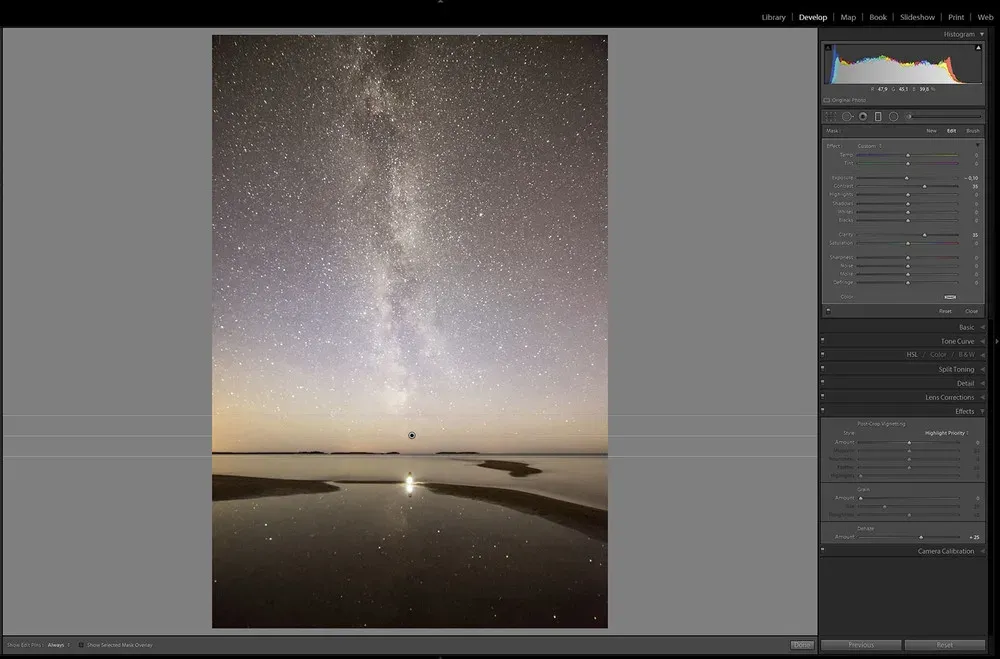Expand the Tone Curve panel
The image size is (1000, 659).
(x=982, y=341)
